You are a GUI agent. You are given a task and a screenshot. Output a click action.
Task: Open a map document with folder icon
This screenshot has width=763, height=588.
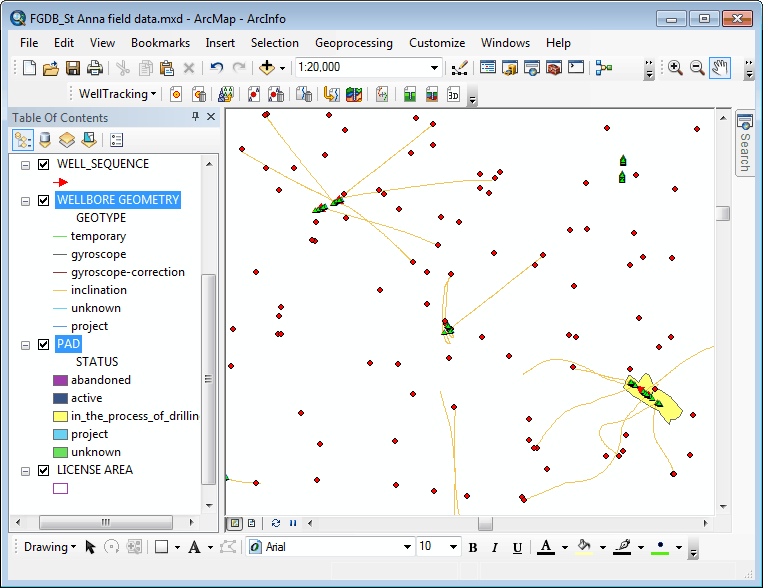tap(51, 68)
